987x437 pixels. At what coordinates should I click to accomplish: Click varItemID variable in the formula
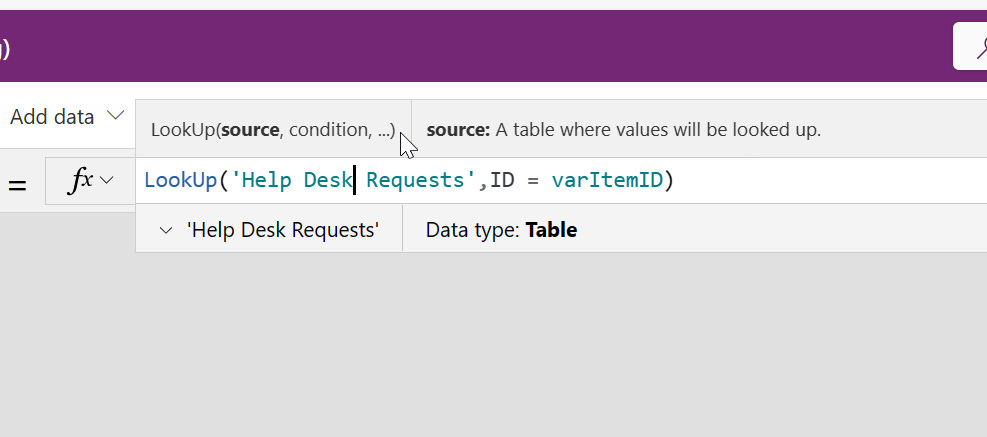pos(607,181)
